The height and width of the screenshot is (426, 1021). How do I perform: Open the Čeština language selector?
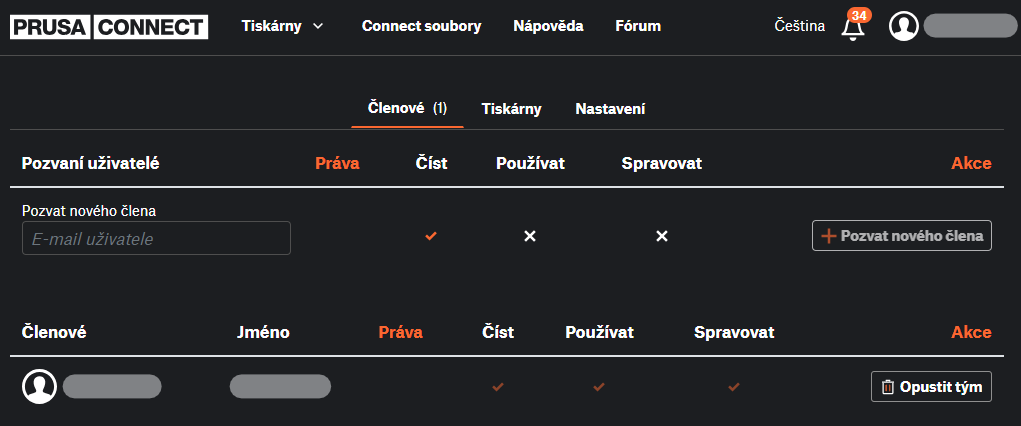(x=799, y=26)
